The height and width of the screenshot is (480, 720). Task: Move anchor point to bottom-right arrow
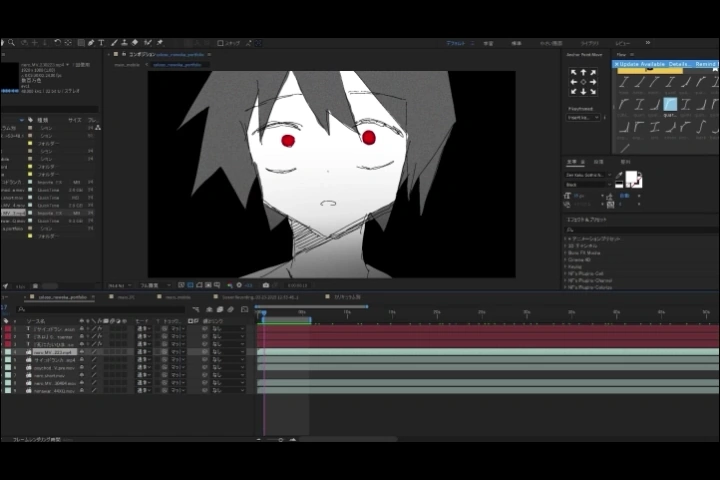tap(593, 91)
